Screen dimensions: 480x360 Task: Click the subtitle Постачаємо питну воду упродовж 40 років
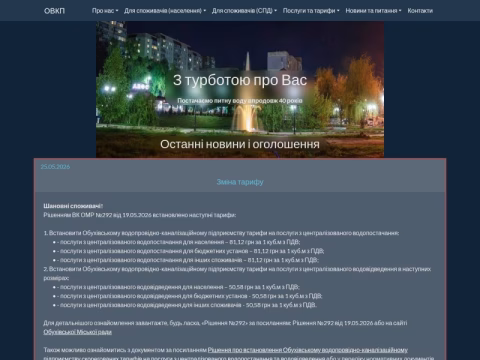click(x=240, y=100)
